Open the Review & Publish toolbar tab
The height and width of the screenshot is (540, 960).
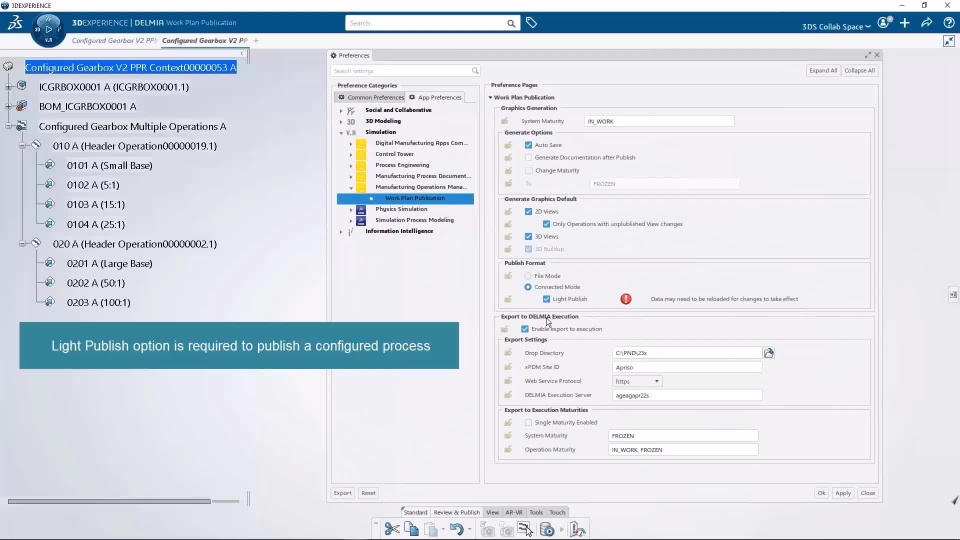coord(457,512)
